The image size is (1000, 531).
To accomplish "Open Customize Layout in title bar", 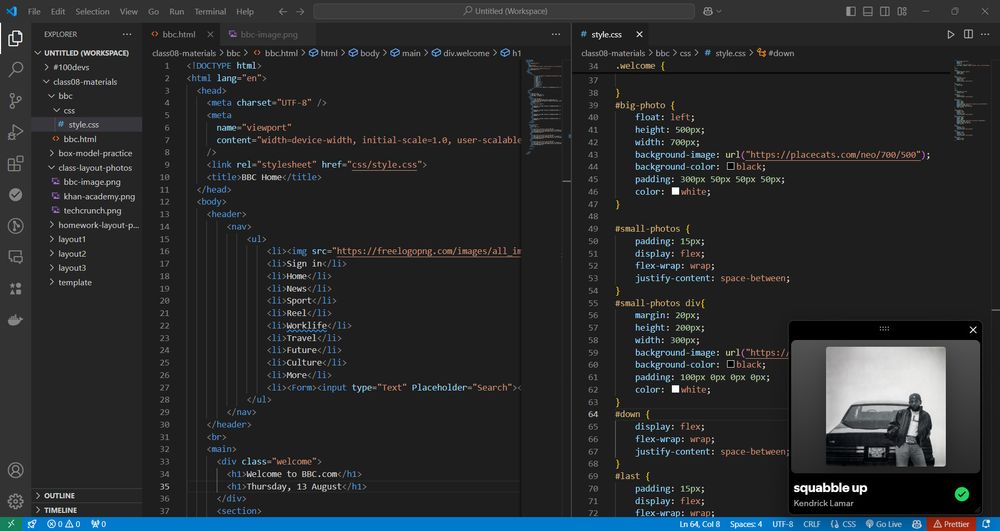I will (x=902, y=11).
